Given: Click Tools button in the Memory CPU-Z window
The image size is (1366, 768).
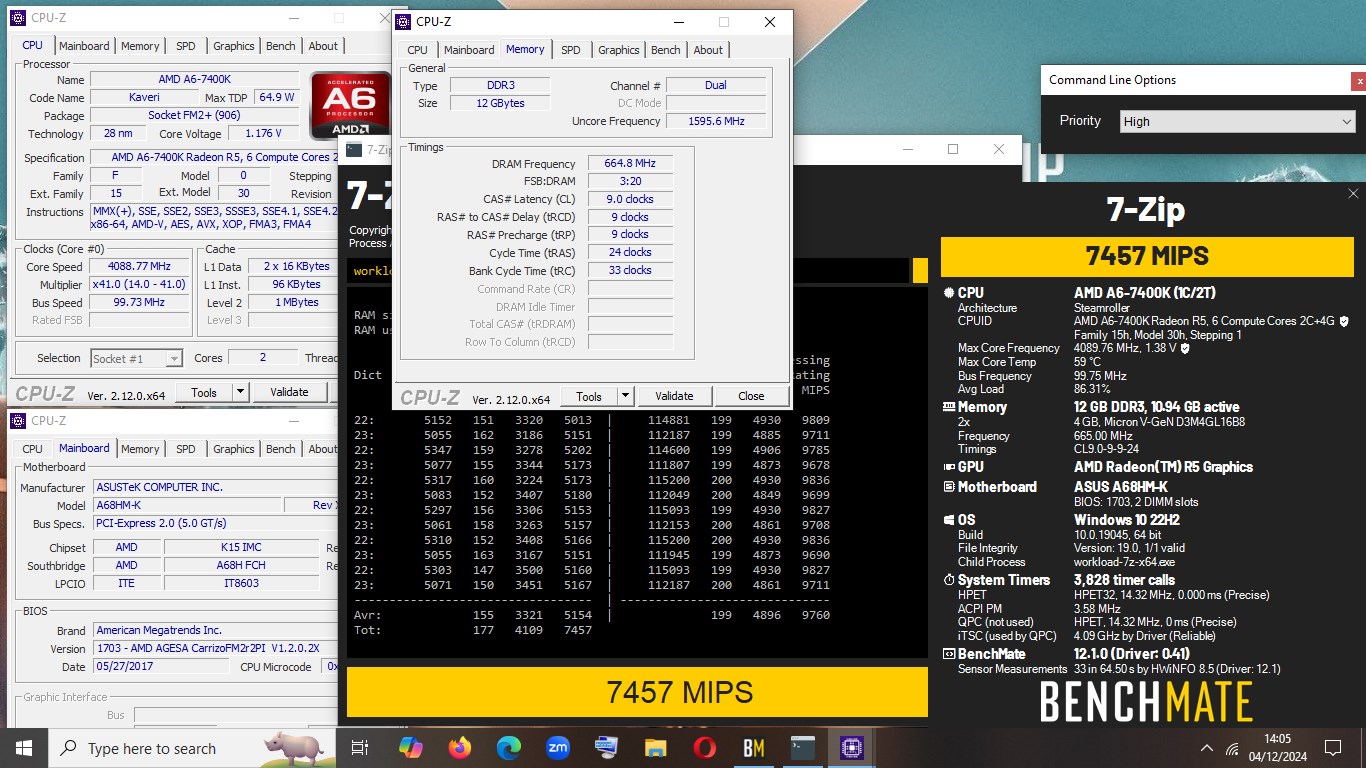Looking at the screenshot, I should click(589, 396).
